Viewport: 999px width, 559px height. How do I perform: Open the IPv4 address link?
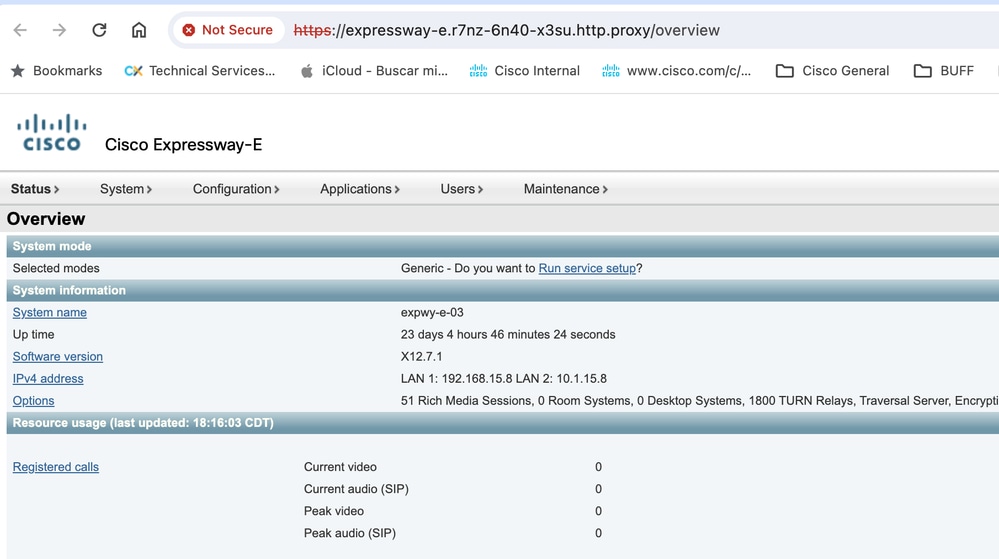coord(48,379)
